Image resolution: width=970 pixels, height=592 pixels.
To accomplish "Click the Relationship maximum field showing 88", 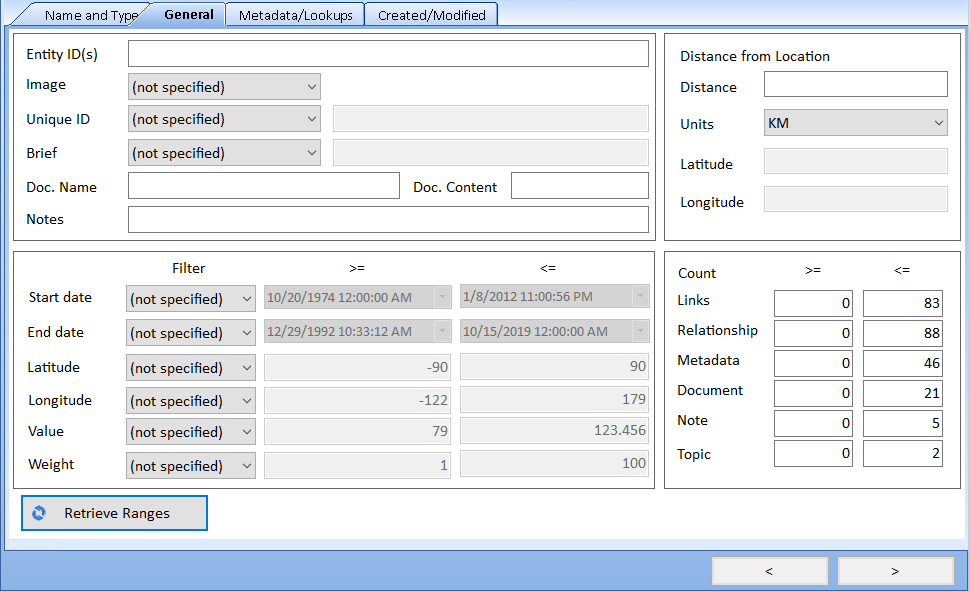I will tap(903, 333).
